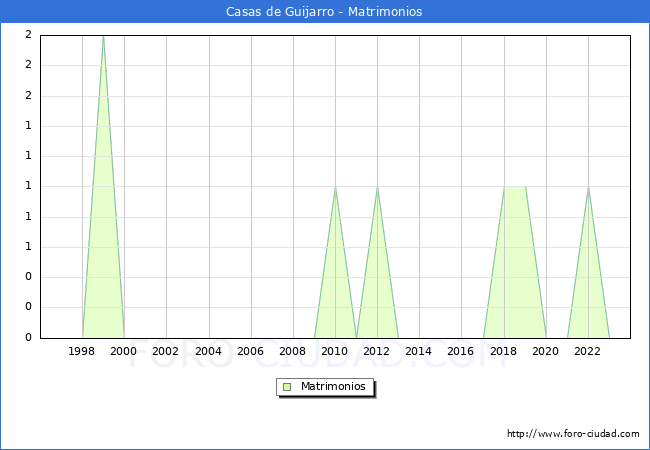Click the 2000 x-axis label
Screen dimensions: 650x450
coord(124,351)
